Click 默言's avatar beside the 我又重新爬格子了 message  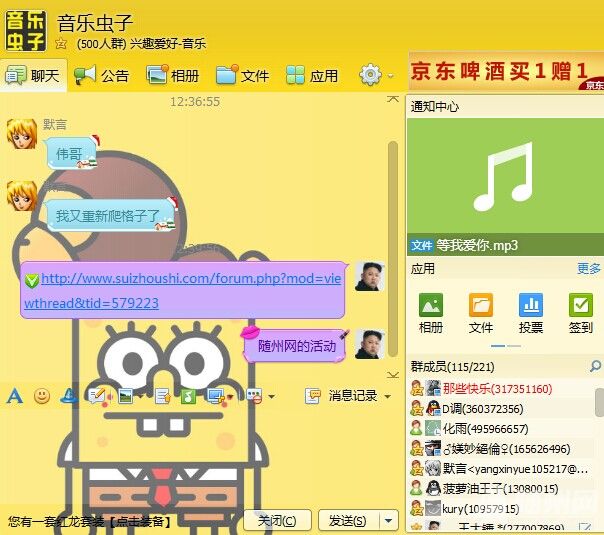pos(22,196)
